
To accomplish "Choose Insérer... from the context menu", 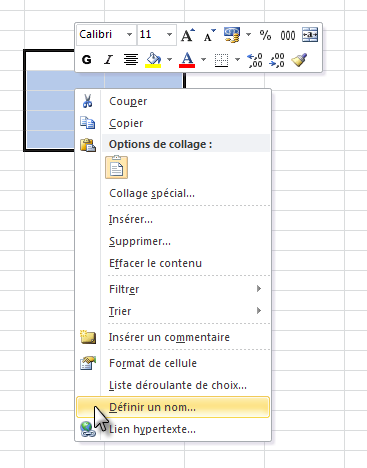I will 173,219.
